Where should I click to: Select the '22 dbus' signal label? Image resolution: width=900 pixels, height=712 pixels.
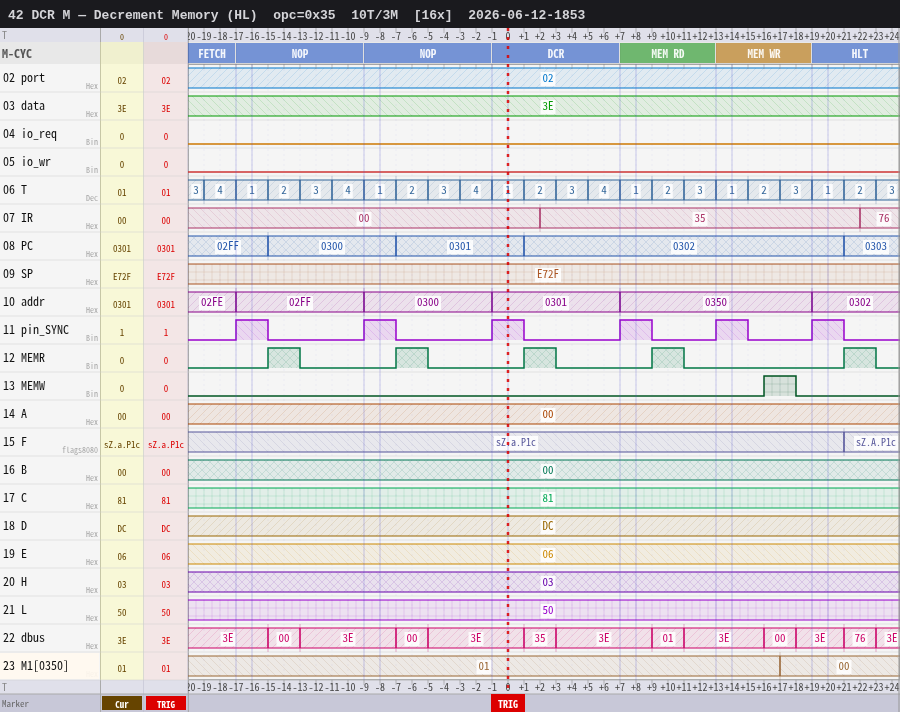(24, 638)
